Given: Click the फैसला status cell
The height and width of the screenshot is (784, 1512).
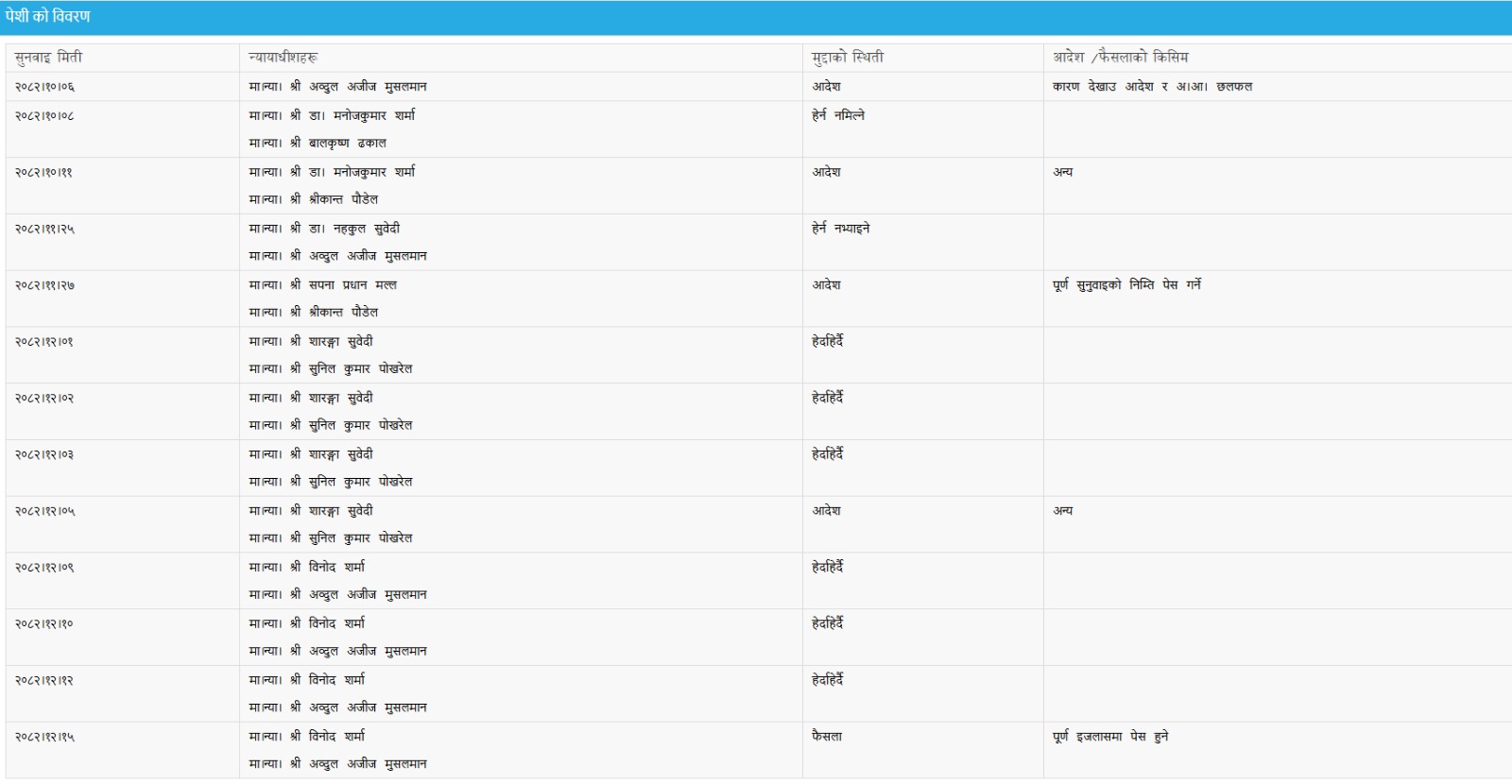Looking at the screenshot, I should [x=827, y=737].
